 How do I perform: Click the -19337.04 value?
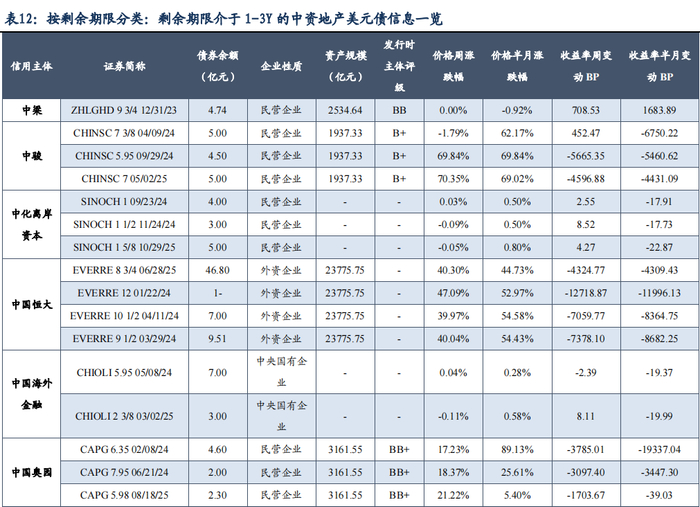coord(659,449)
